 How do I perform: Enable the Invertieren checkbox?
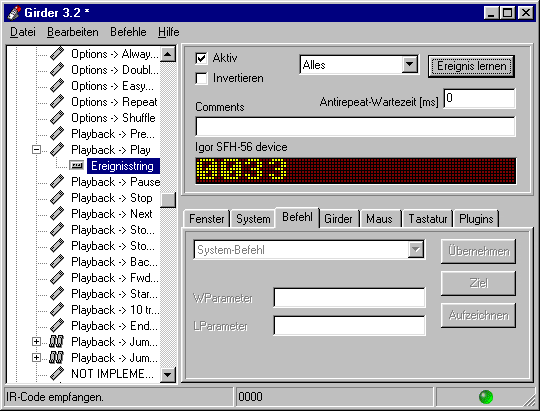(x=201, y=78)
